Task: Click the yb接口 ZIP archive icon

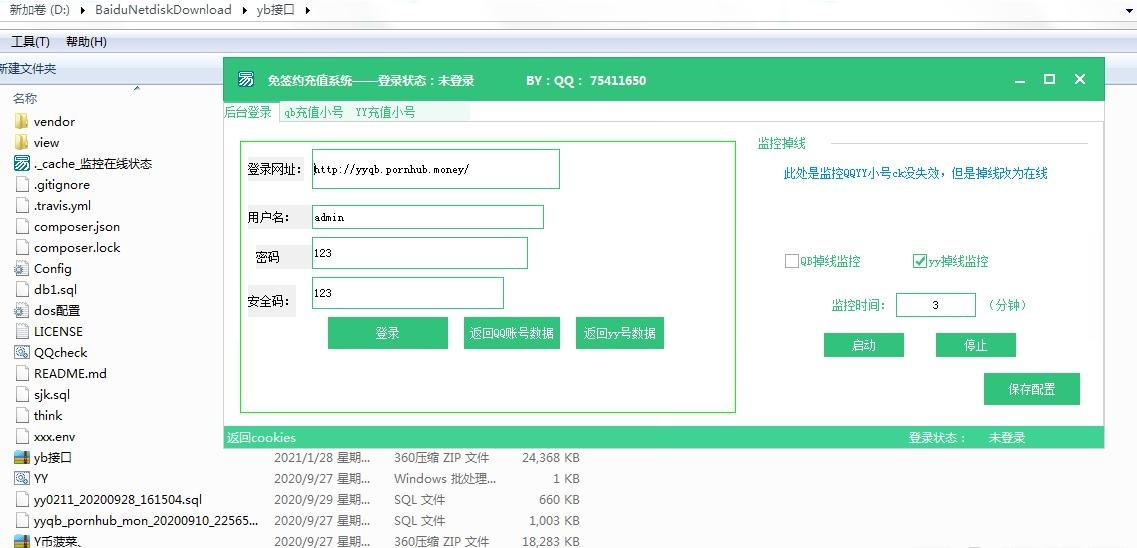Action: point(21,457)
